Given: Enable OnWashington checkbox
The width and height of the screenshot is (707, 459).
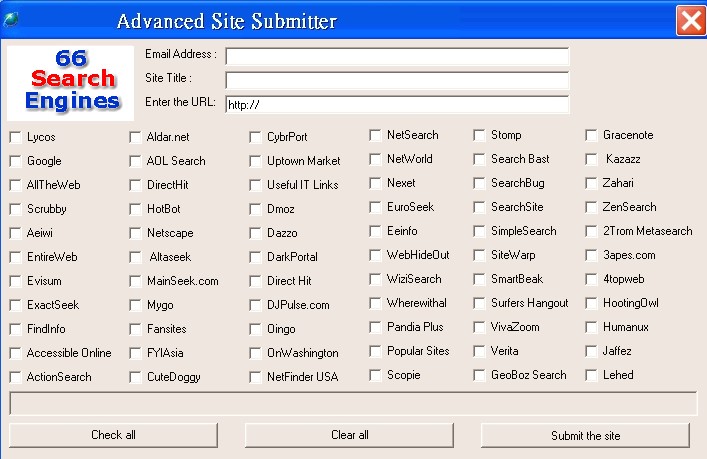Looking at the screenshot, I should click(255, 353).
